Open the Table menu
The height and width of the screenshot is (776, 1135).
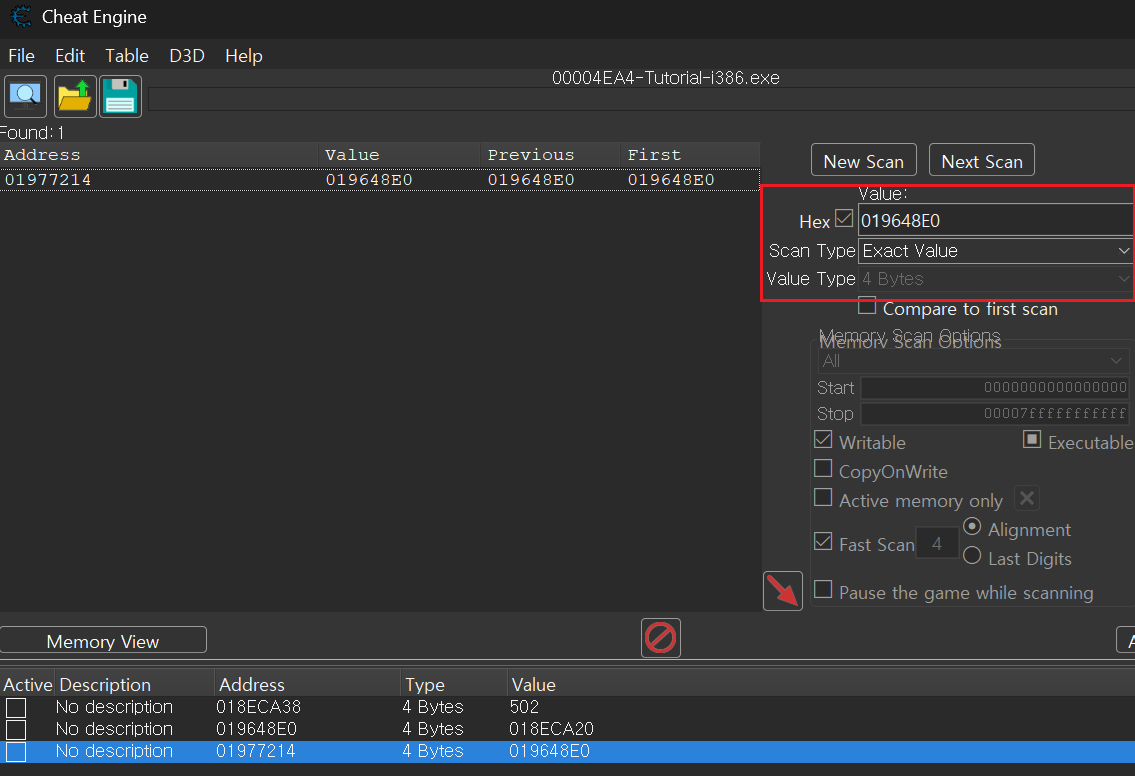click(x=127, y=56)
